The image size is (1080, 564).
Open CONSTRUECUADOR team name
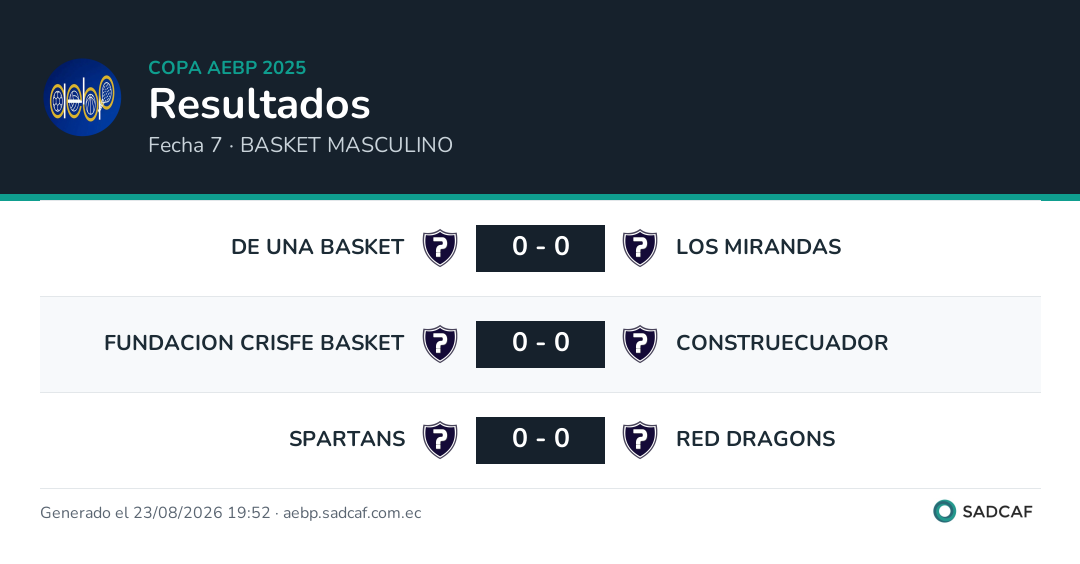tap(782, 342)
